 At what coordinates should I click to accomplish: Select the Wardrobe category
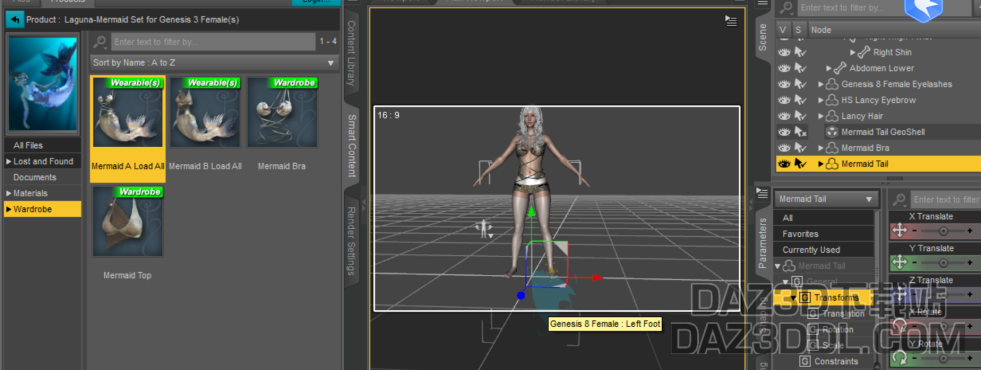pos(43,209)
